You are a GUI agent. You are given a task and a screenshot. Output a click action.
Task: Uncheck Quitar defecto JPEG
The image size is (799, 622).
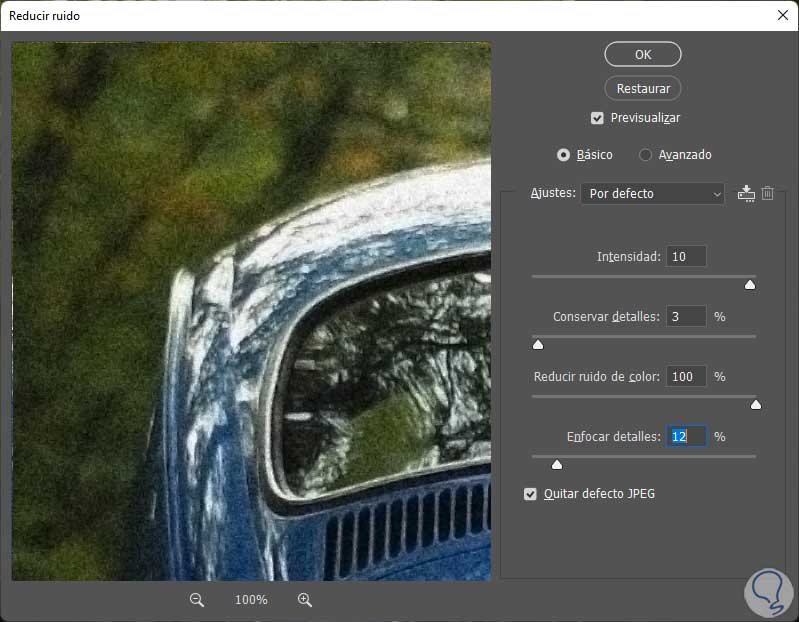(x=530, y=494)
